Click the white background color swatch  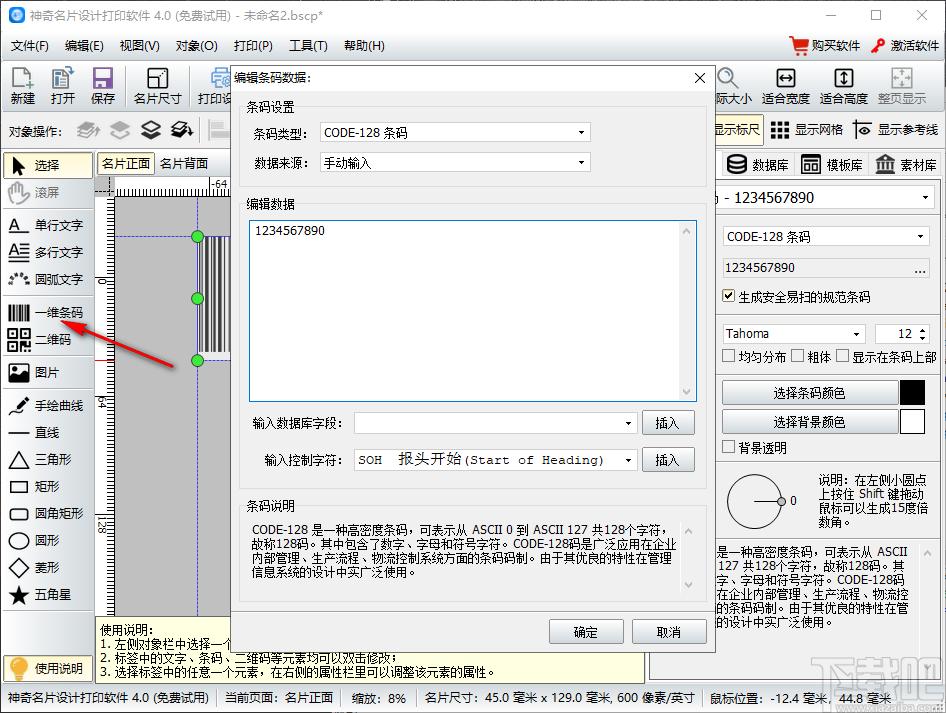click(x=912, y=422)
